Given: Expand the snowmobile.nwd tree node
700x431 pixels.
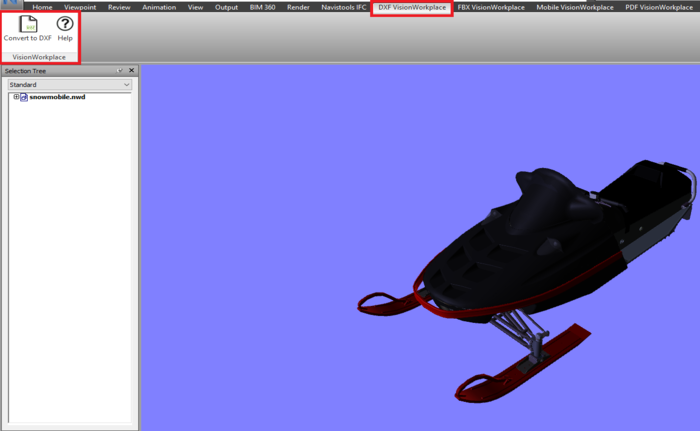Looking at the screenshot, I should tap(16, 96).
